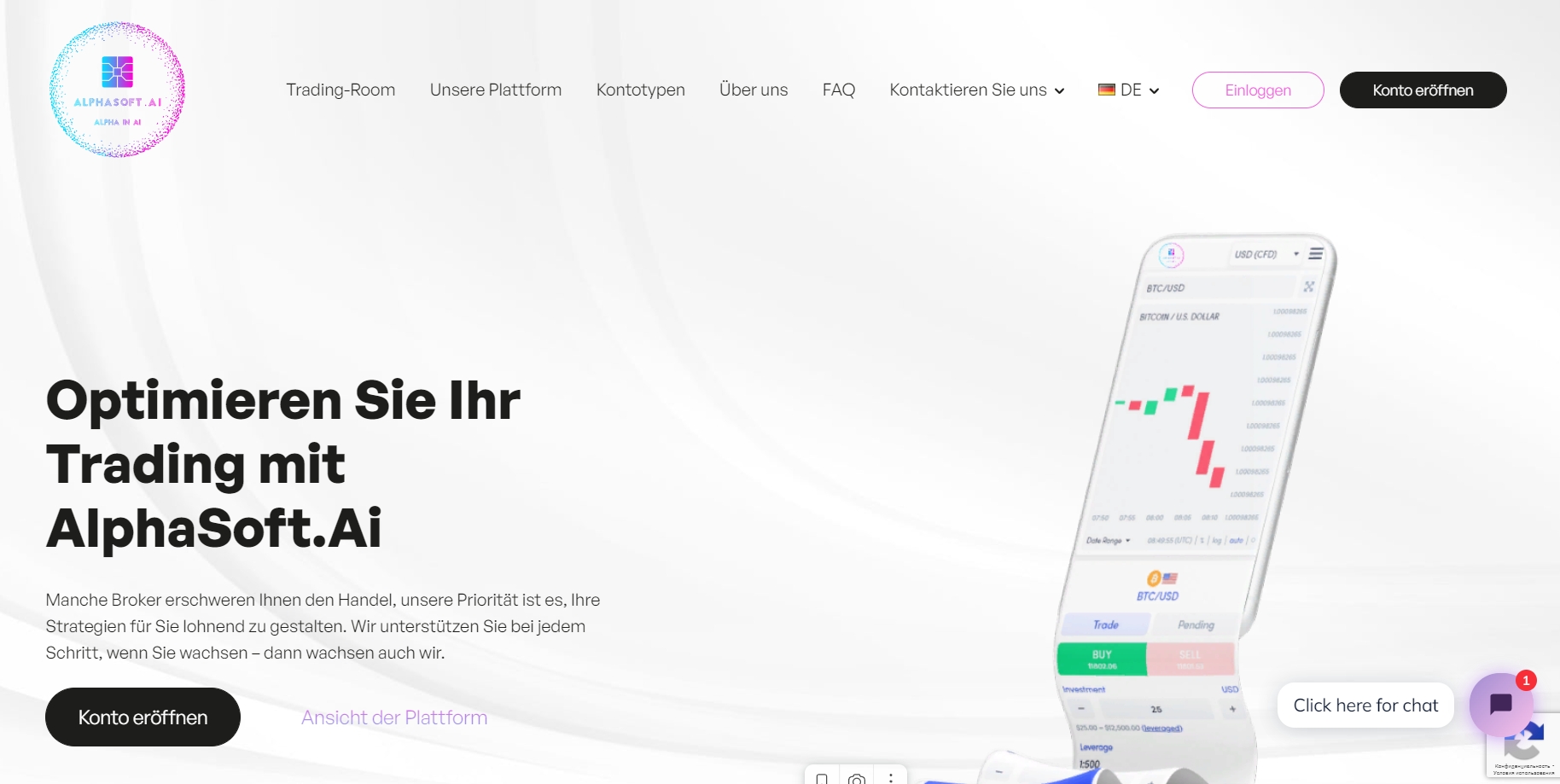Click the AlphaSoft.AI circular logo
This screenshot has width=1560, height=784.
[x=117, y=90]
